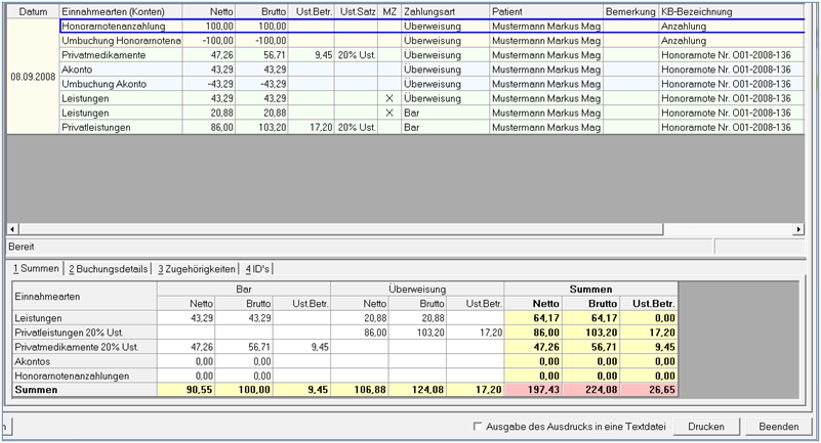Enable Ausgabe des Ausdrucks in eine Textdatei
The image size is (821, 443).
tap(478, 426)
